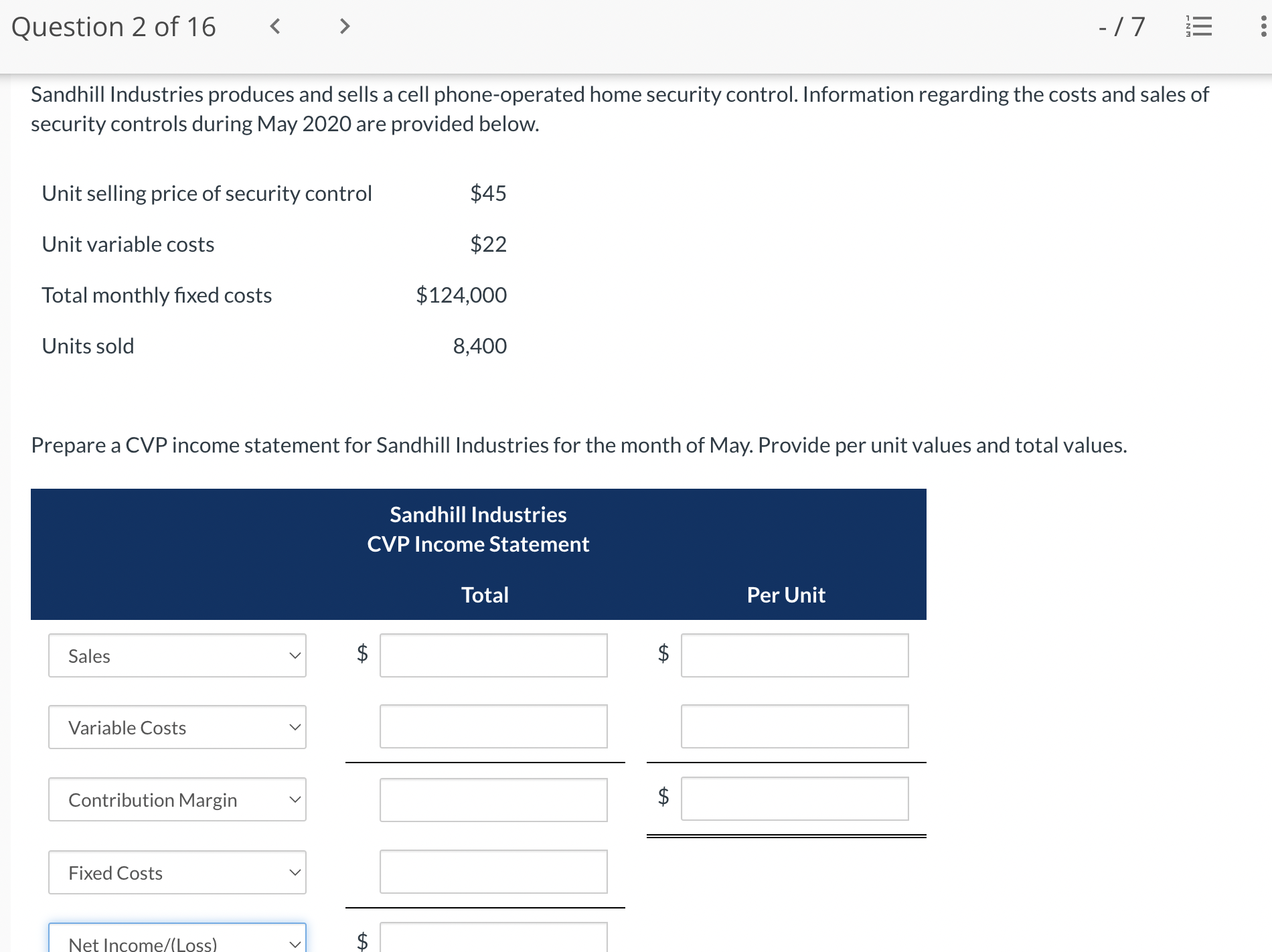Click the Sales Total input field

493,655
